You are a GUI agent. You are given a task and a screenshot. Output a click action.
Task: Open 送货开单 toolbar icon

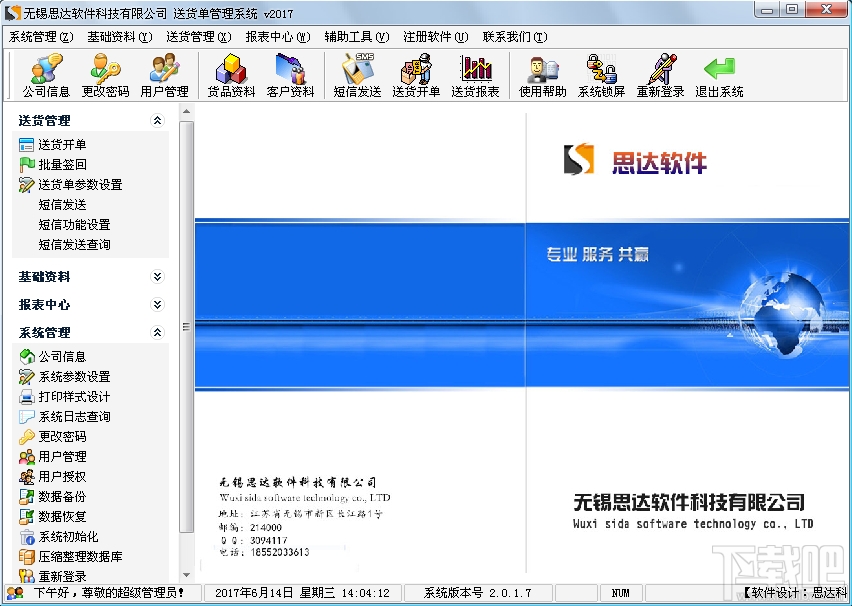pyautogui.click(x=416, y=76)
